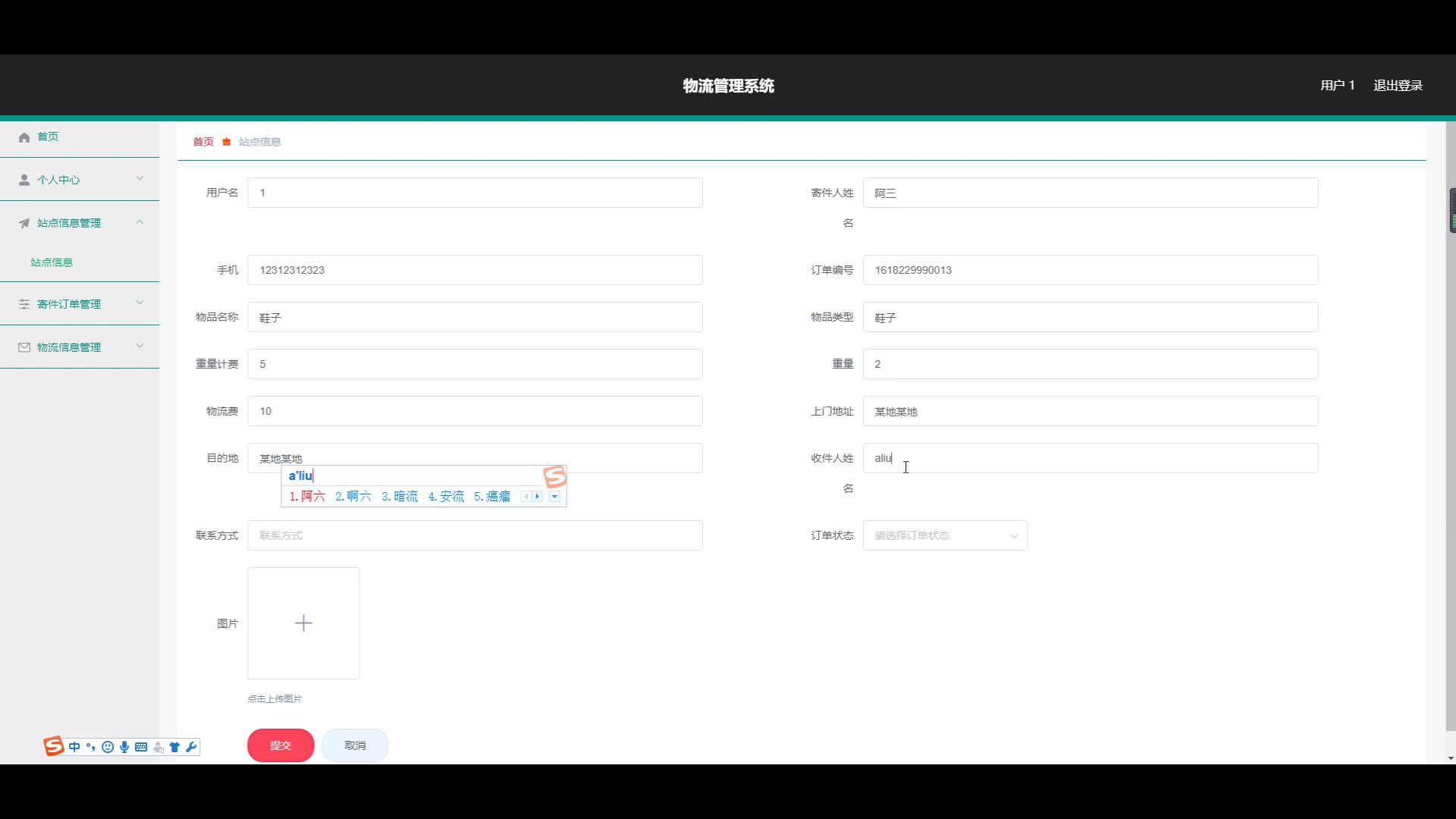Click 退出登录 logout link
Viewport: 1456px width, 819px height.
(x=1398, y=86)
